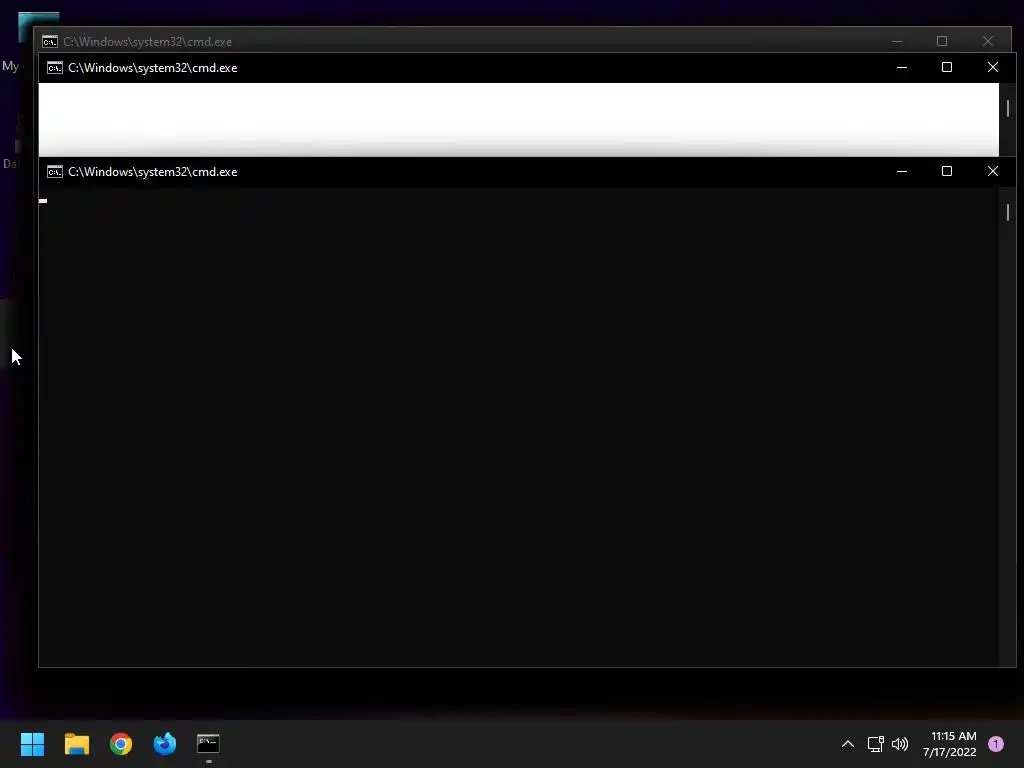Click the middle cmd.exe title bar text
This screenshot has width=1024, height=768.
coord(153,68)
